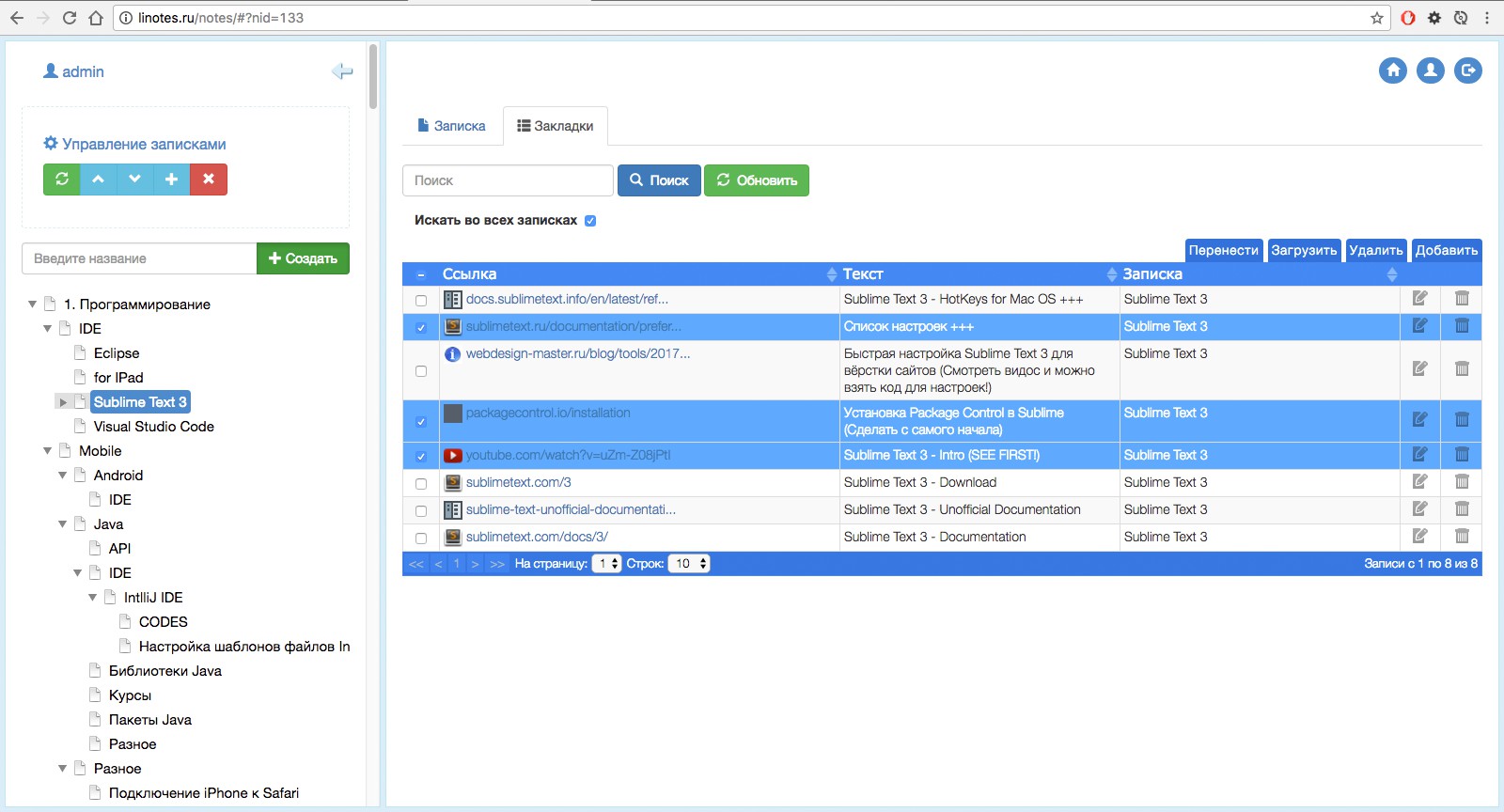Check the webdesign-master.ru row checkbox
This screenshot has width=1504, height=812.
(x=421, y=371)
